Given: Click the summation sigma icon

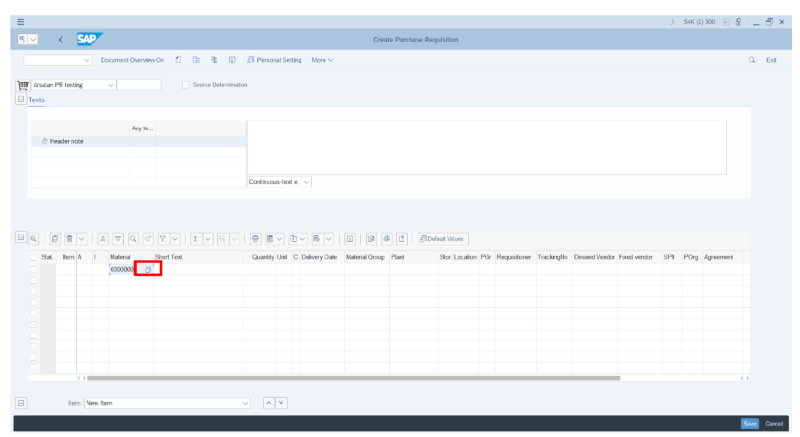Looking at the screenshot, I should point(196,239).
